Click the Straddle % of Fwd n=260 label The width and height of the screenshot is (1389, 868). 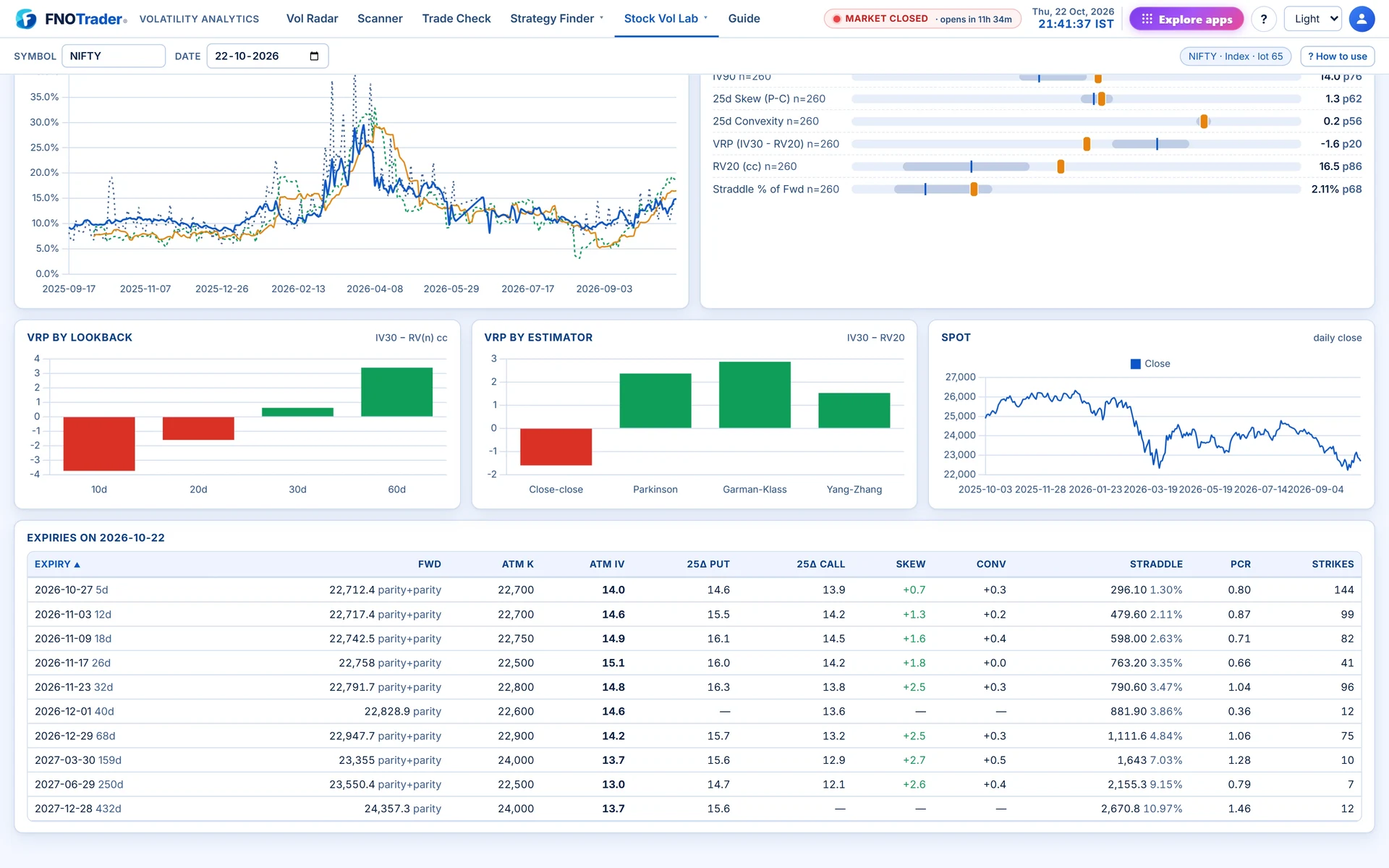pos(776,189)
